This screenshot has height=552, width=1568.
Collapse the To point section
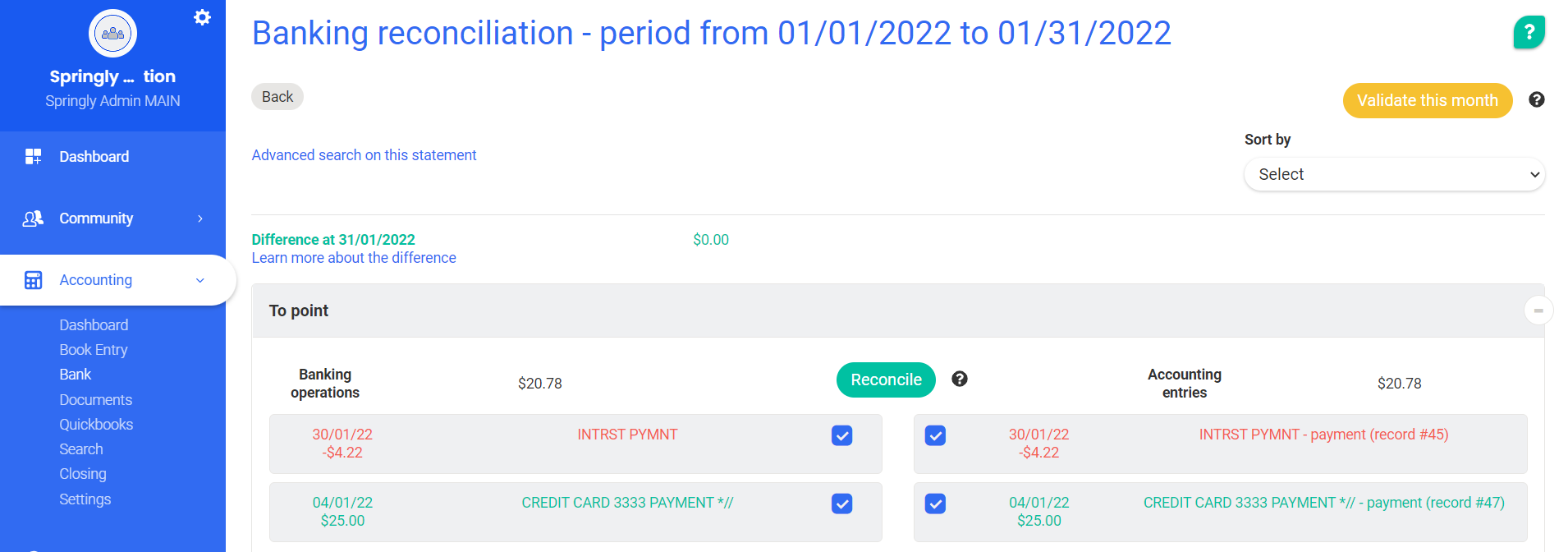1538,310
